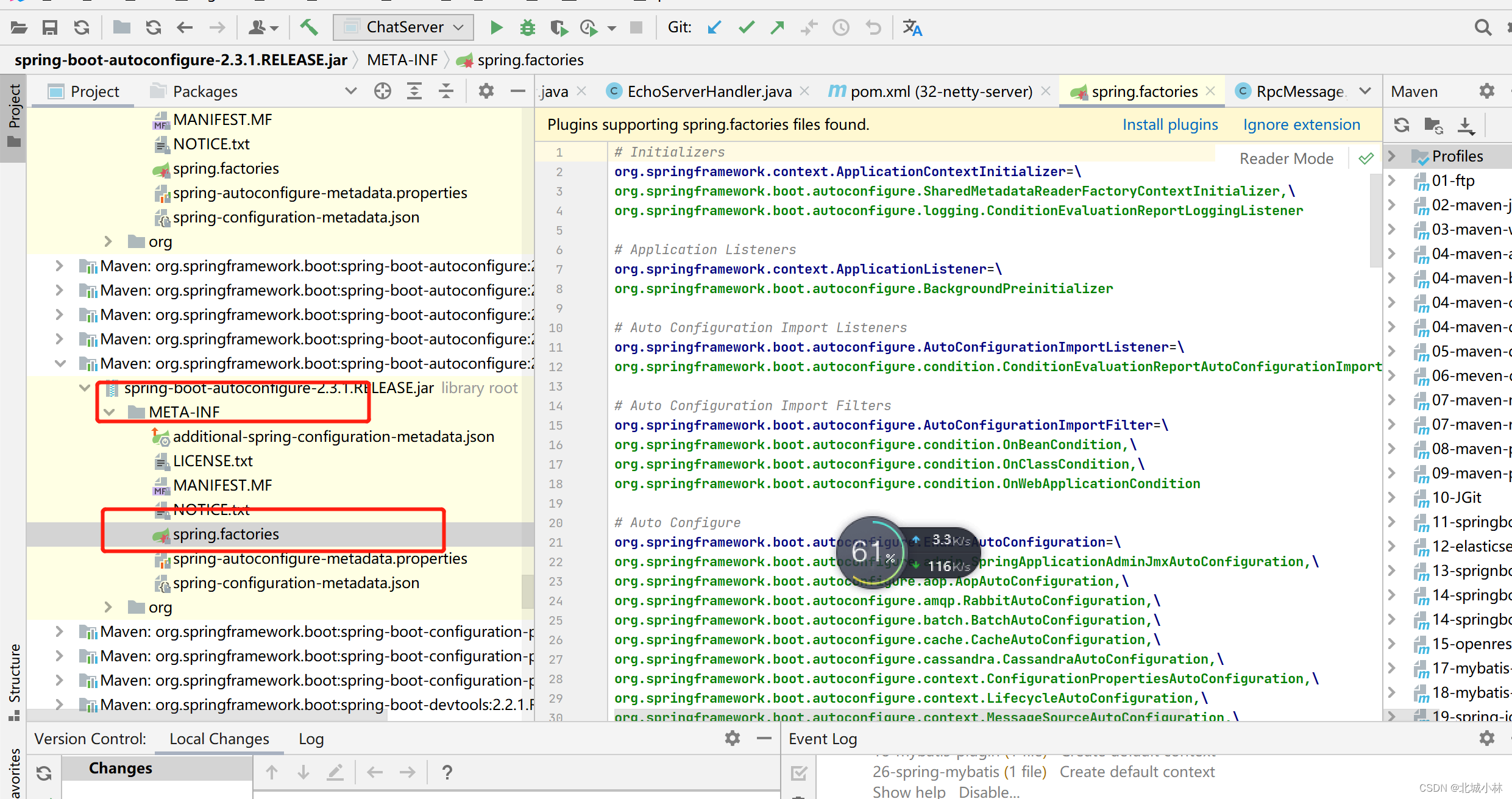Click the Back navigation arrow
Image resolution: width=1512 pixels, height=799 pixels.
pyautogui.click(x=185, y=27)
